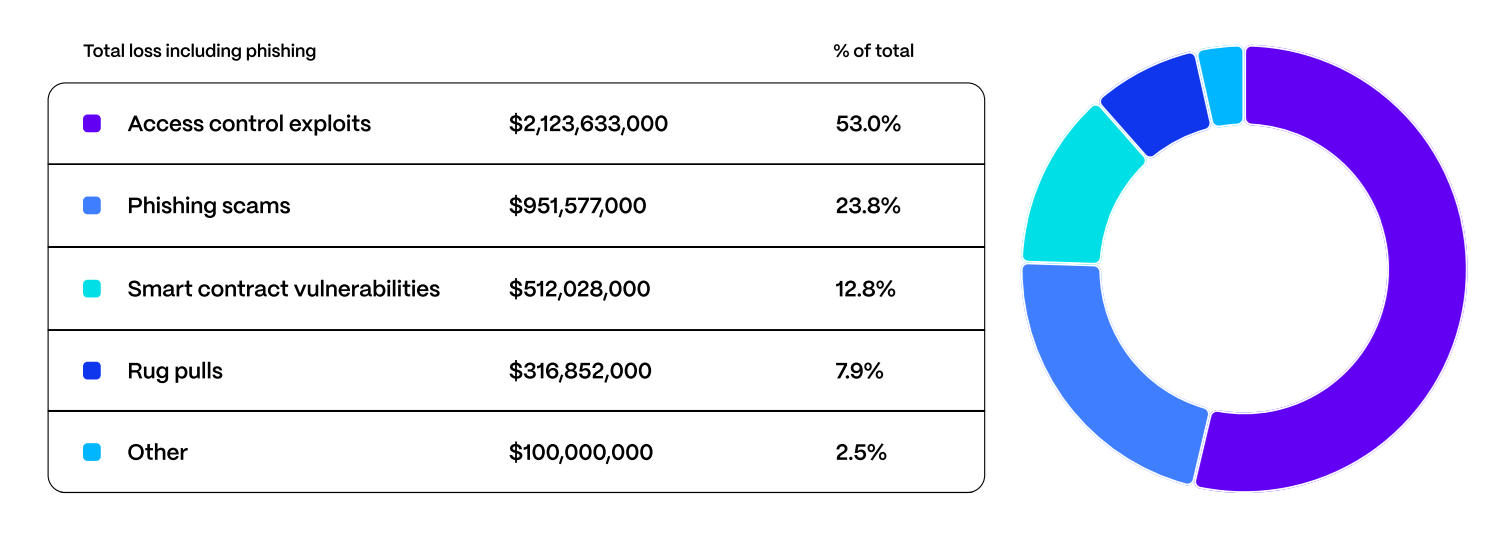Click the smallest light blue donut segment
The width and height of the screenshot is (1491, 547).
pos(1221,87)
